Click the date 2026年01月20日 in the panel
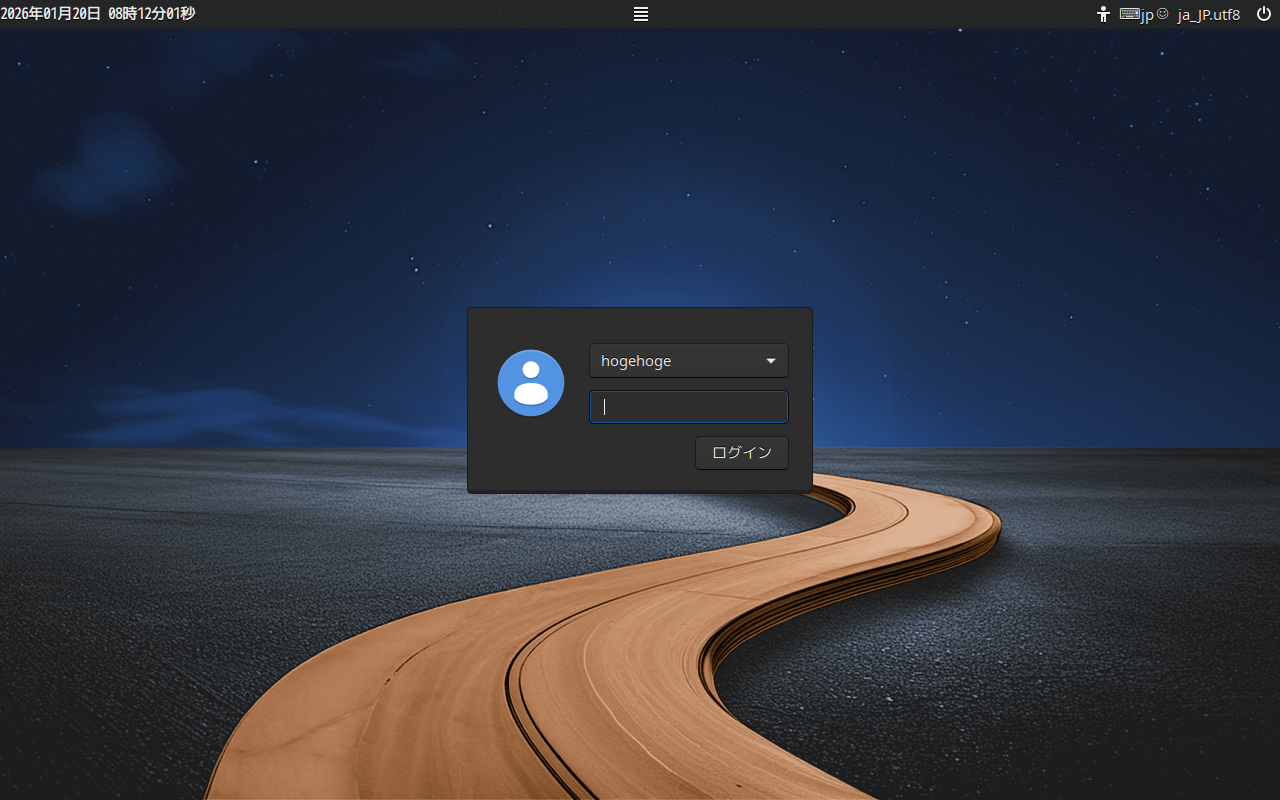 click(x=51, y=14)
